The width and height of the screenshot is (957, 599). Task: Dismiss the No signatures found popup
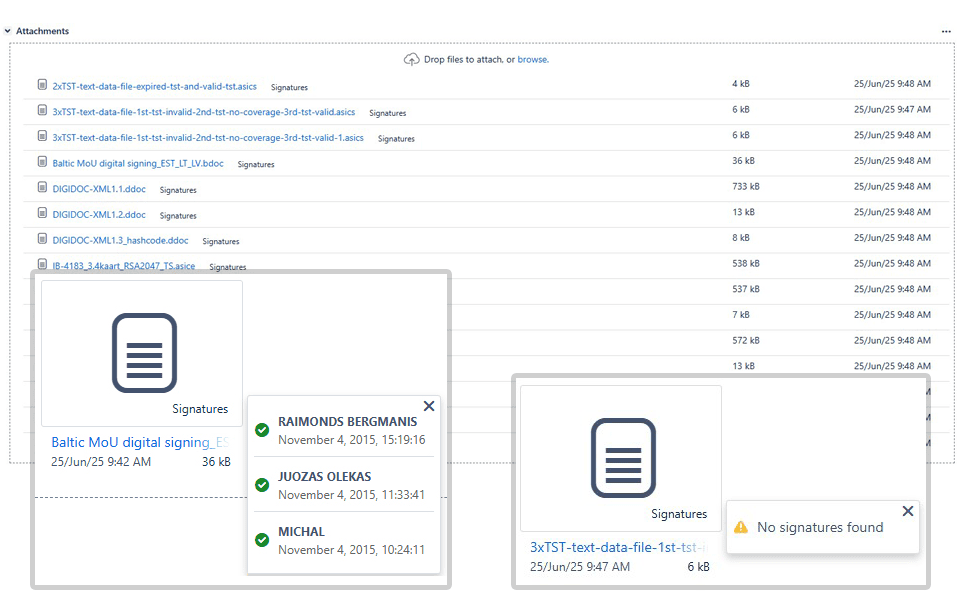click(908, 510)
